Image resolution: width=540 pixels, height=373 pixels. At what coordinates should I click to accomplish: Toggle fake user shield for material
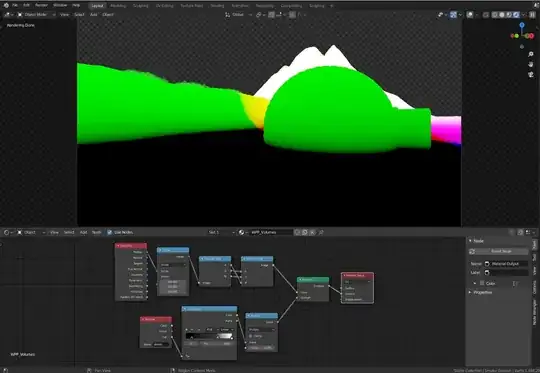click(298, 232)
